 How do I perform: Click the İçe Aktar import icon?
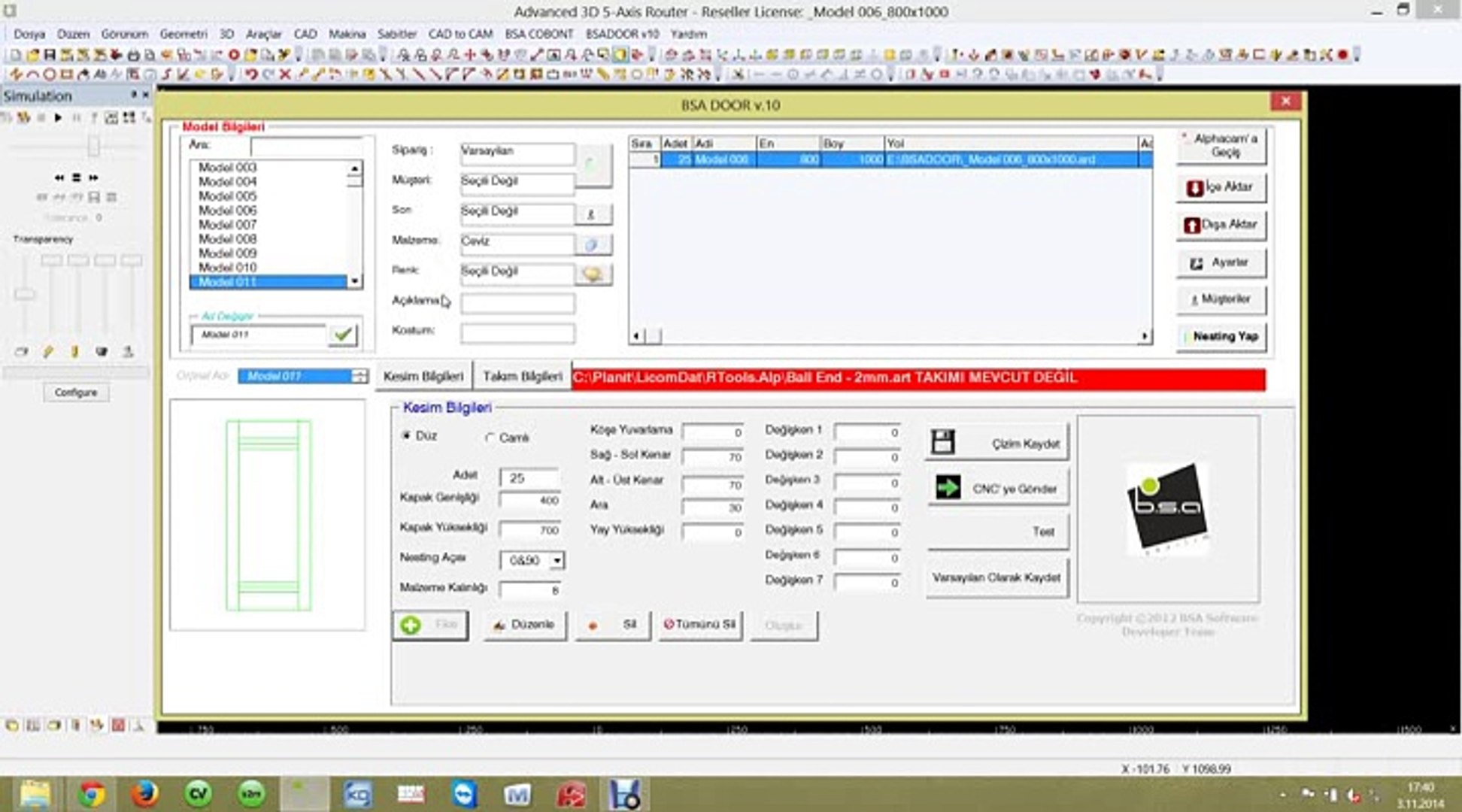point(1194,187)
